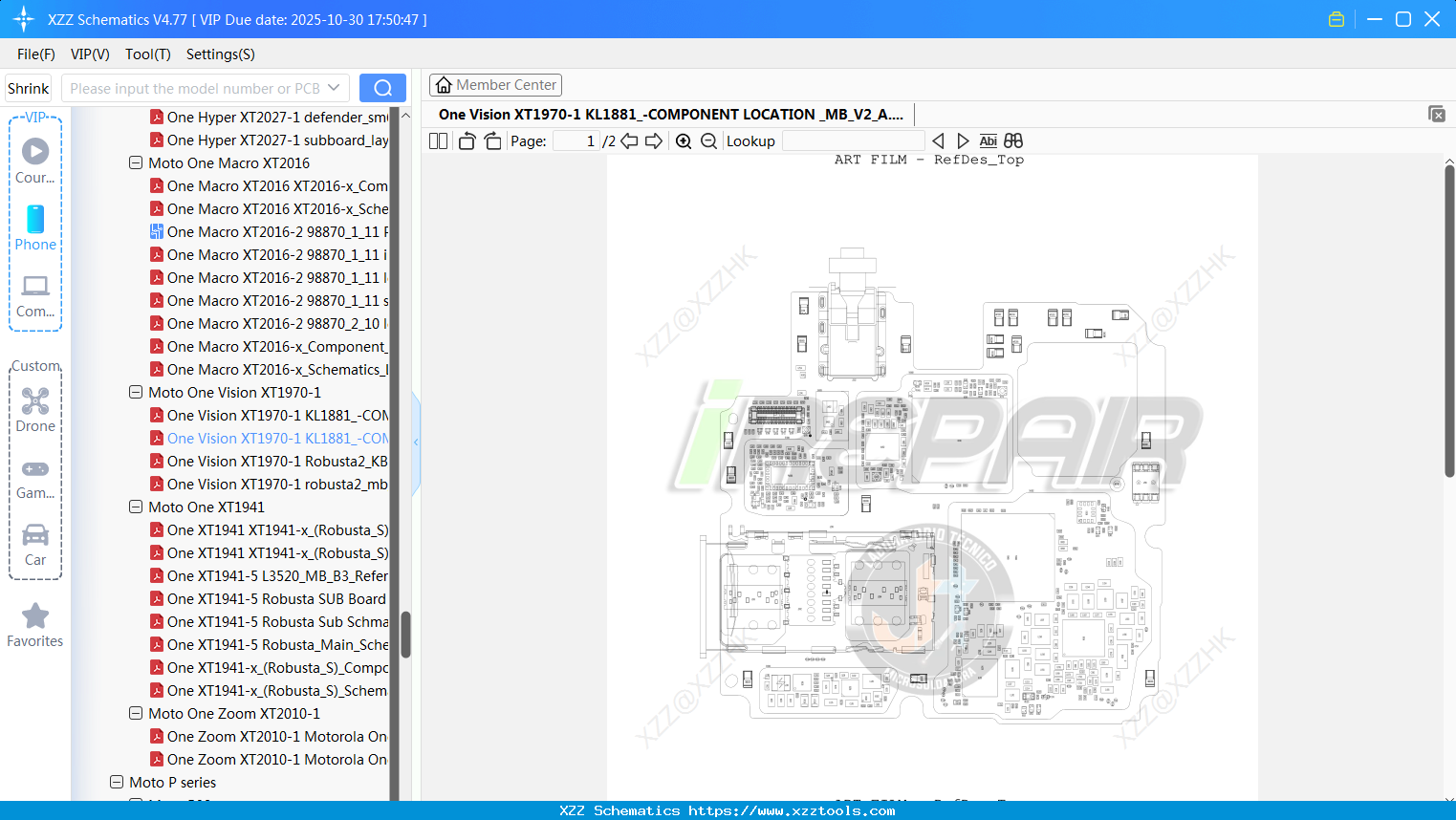This screenshot has width=1456, height=820.
Task: Select the two-page view icon
Action: coord(437,140)
